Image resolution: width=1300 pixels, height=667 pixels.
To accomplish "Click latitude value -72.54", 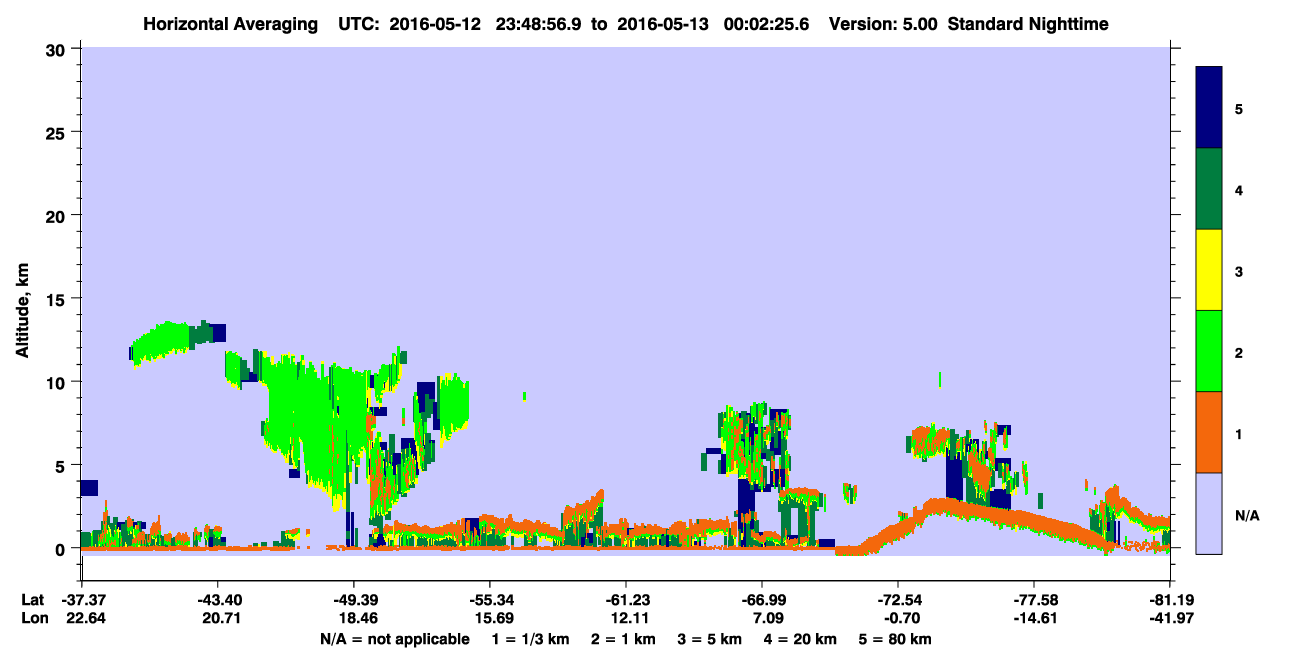I will point(898,600).
